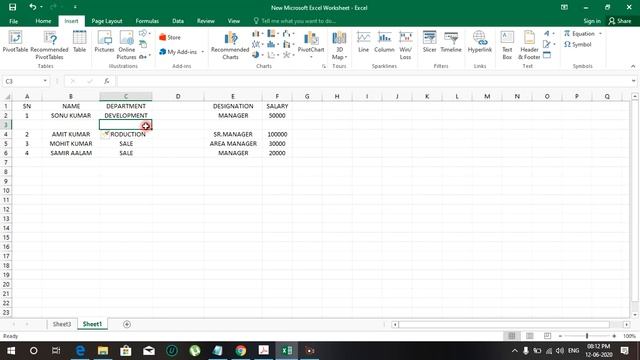640x360 pixels.
Task: Insert a Table from the ribbon
Action: (x=79, y=42)
